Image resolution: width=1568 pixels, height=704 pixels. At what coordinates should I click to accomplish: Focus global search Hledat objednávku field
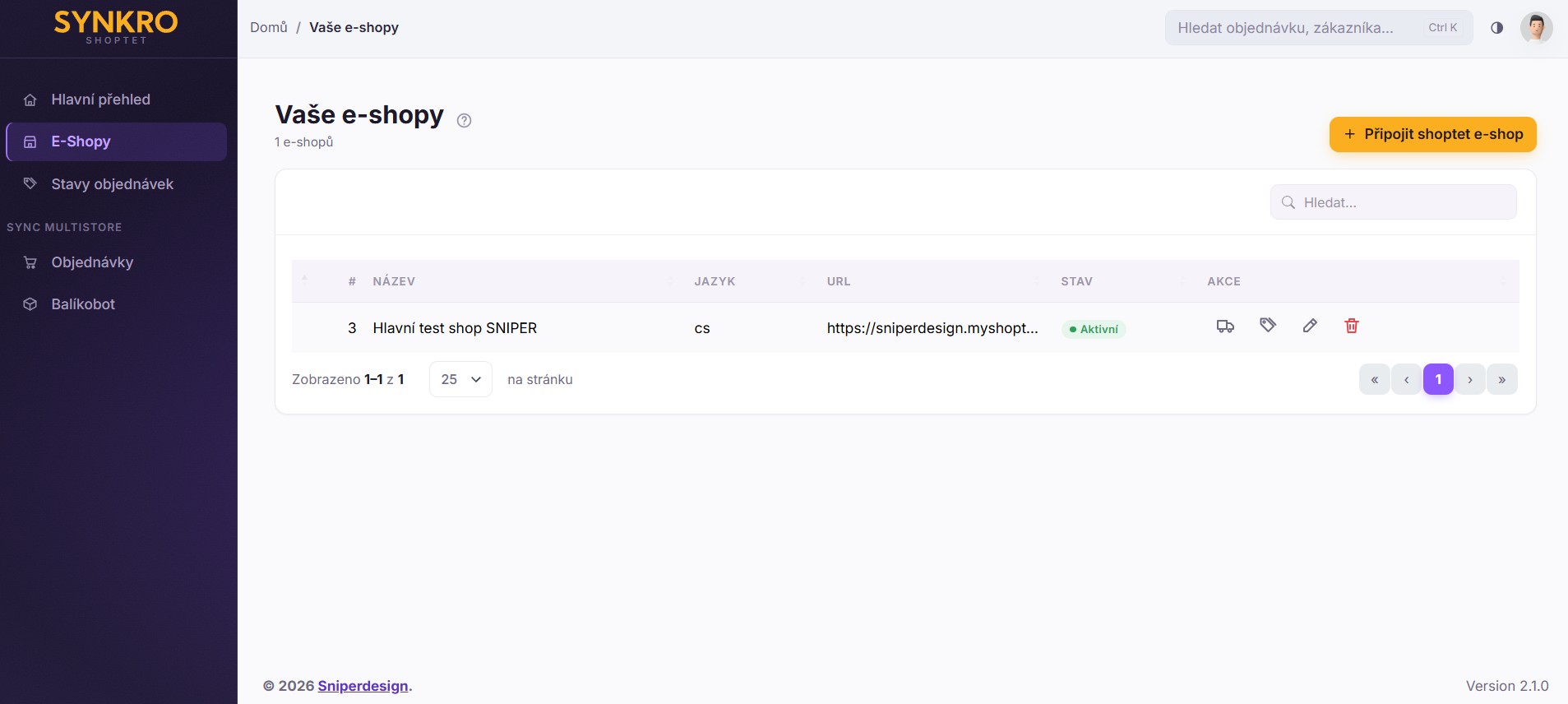click(x=1318, y=28)
